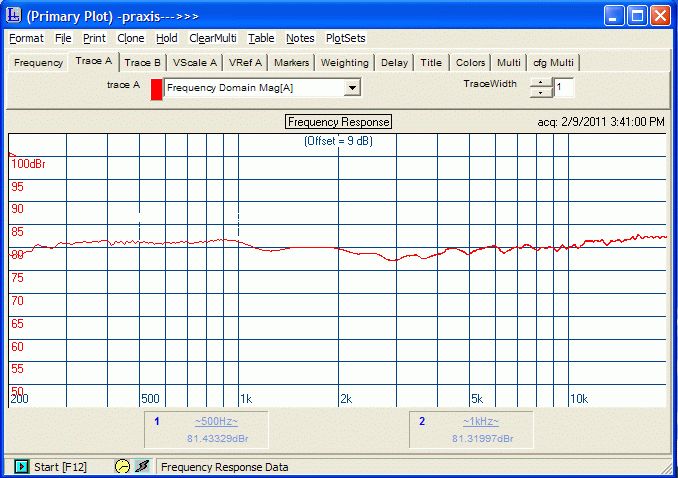Open the VScale A tab
The height and width of the screenshot is (478, 678).
click(195, 63)
